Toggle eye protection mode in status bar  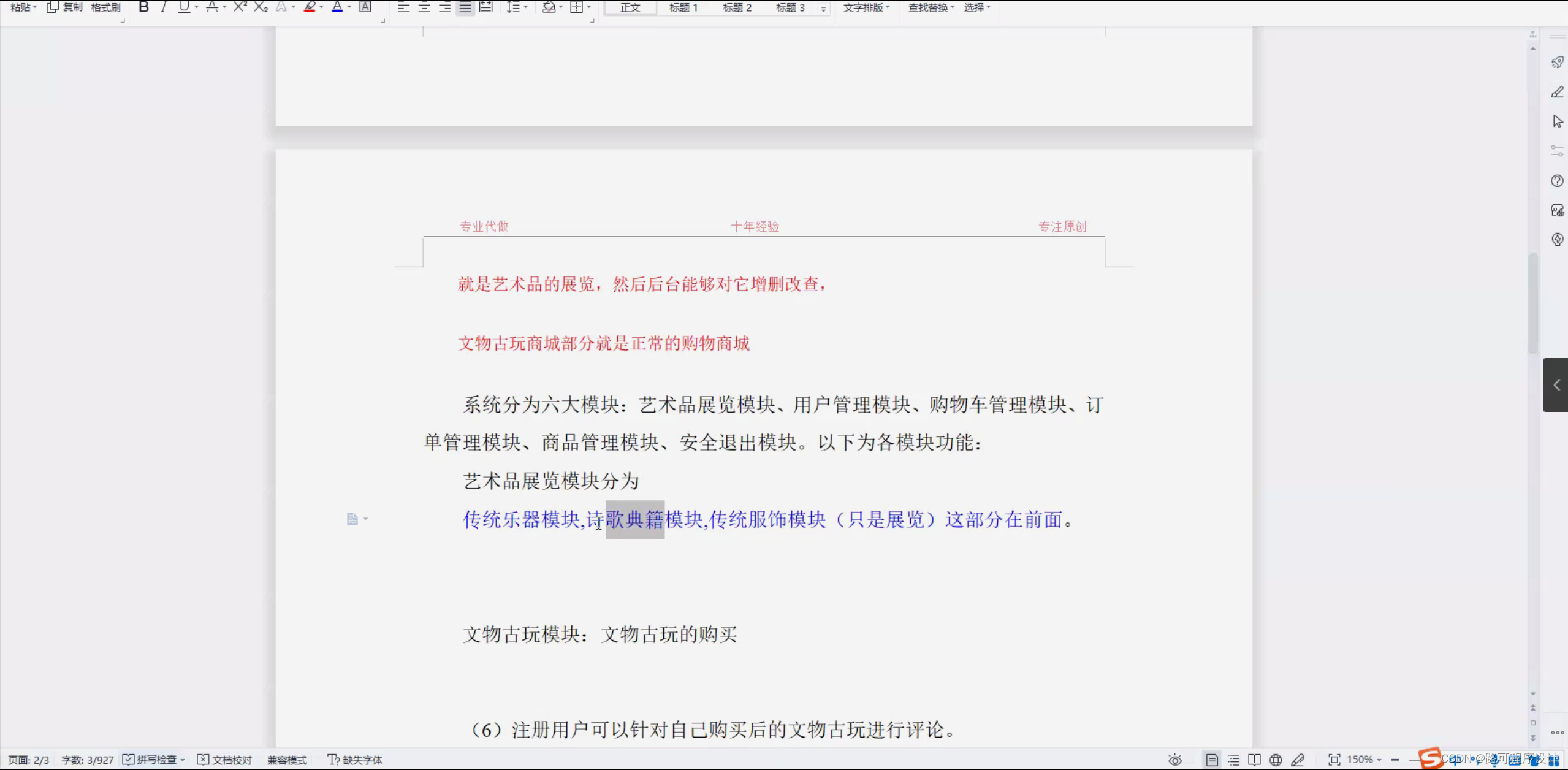1174,760
